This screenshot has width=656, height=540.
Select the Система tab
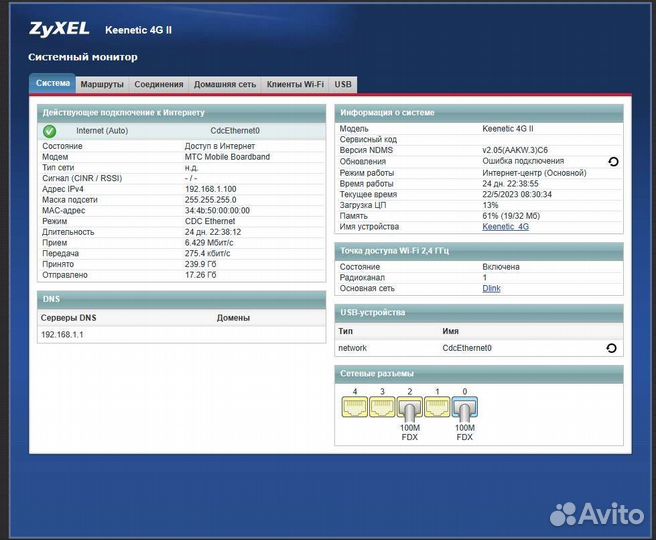pos(53,83)
